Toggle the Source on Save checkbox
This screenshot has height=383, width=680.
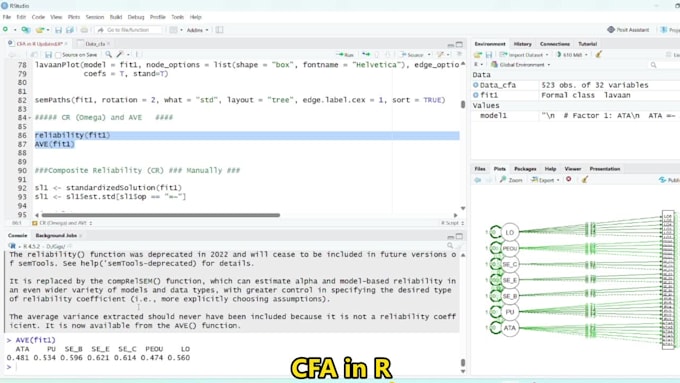click(58, 55)
